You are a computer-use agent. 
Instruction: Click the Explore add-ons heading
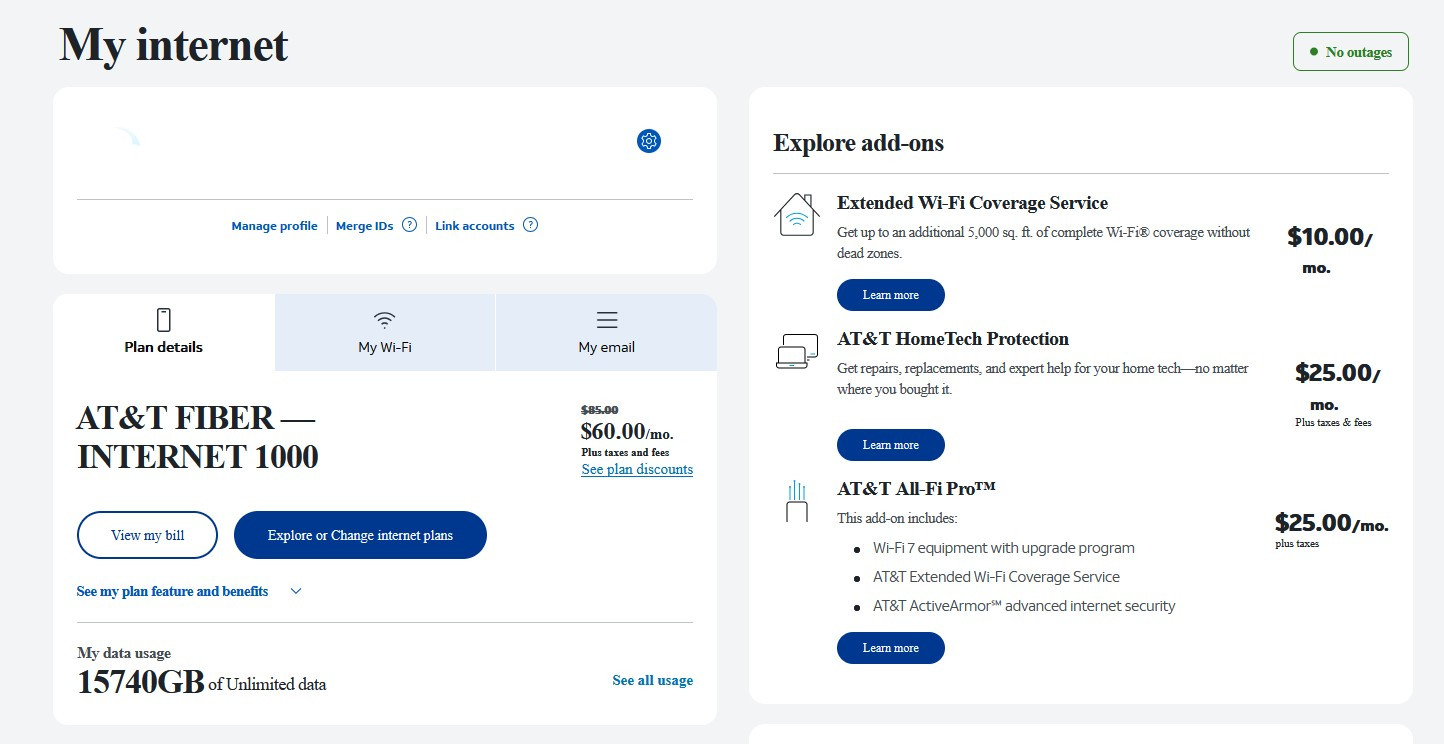click(x=859, y=143)
